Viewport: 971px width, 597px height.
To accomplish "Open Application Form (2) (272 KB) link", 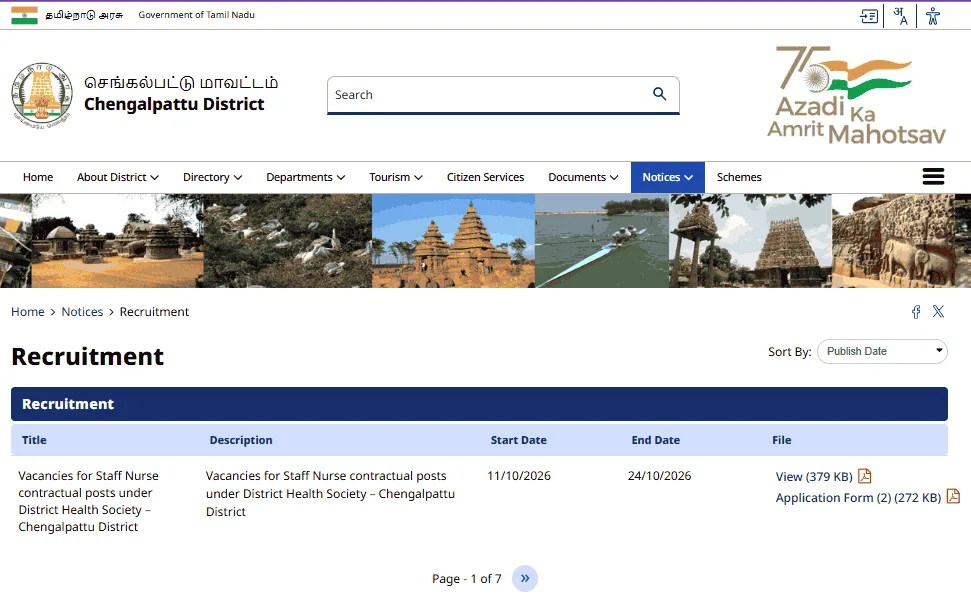I will point(858,497).
